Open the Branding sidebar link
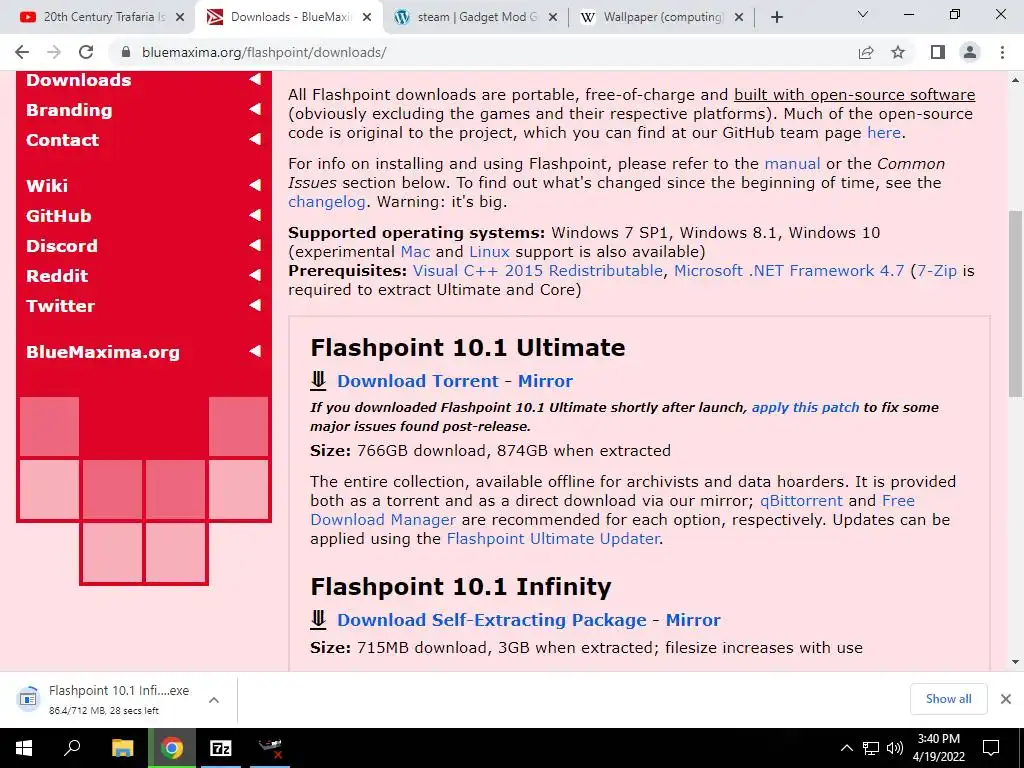The image size is (1024, 768). (69, 110)
